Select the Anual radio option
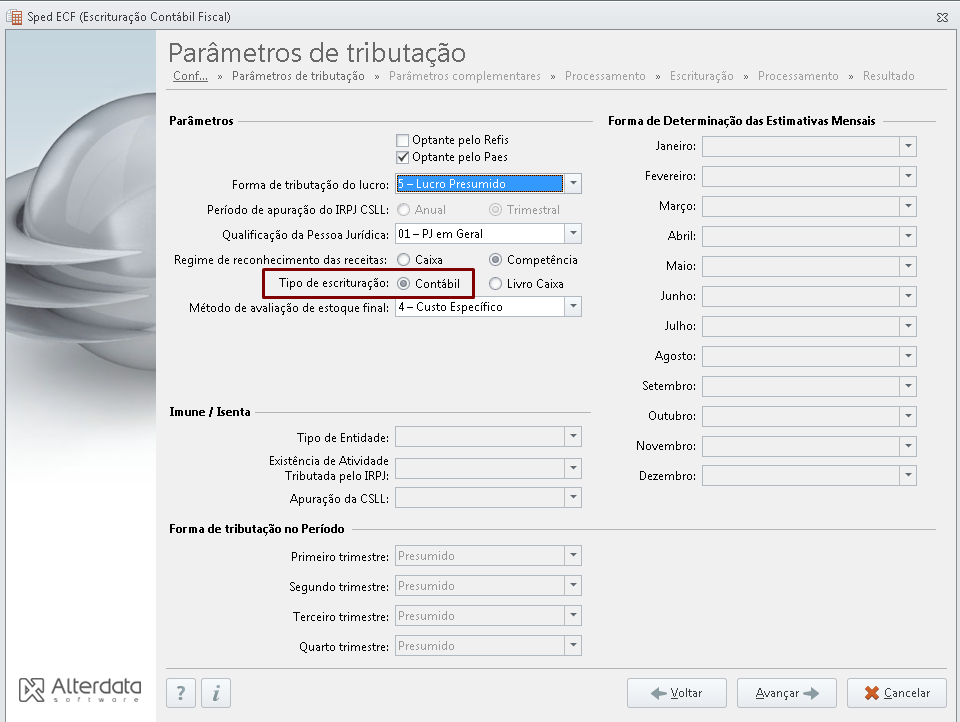The image size is (960, 722). [x=403, y=210]
